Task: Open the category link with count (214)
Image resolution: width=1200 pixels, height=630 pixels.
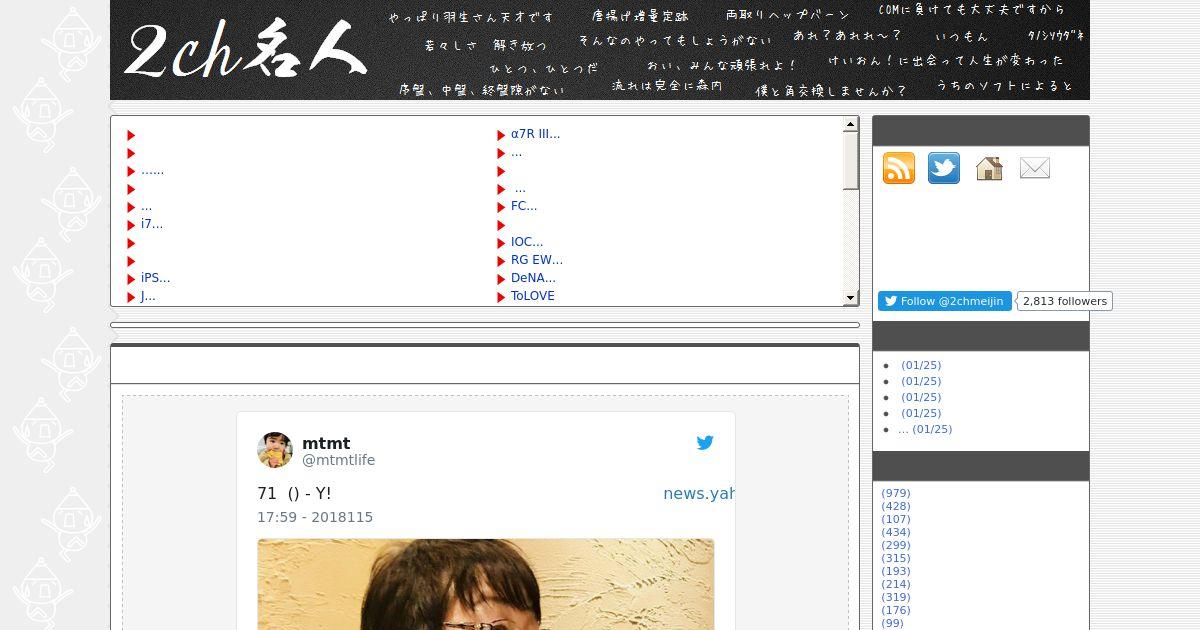Action: (x=896, y=584)
